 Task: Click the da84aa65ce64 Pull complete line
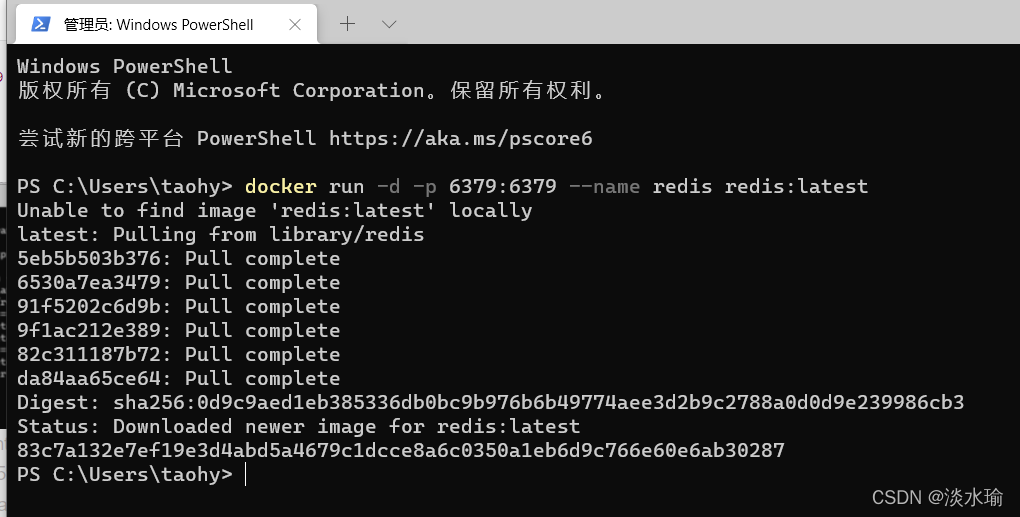pos(179,378)
